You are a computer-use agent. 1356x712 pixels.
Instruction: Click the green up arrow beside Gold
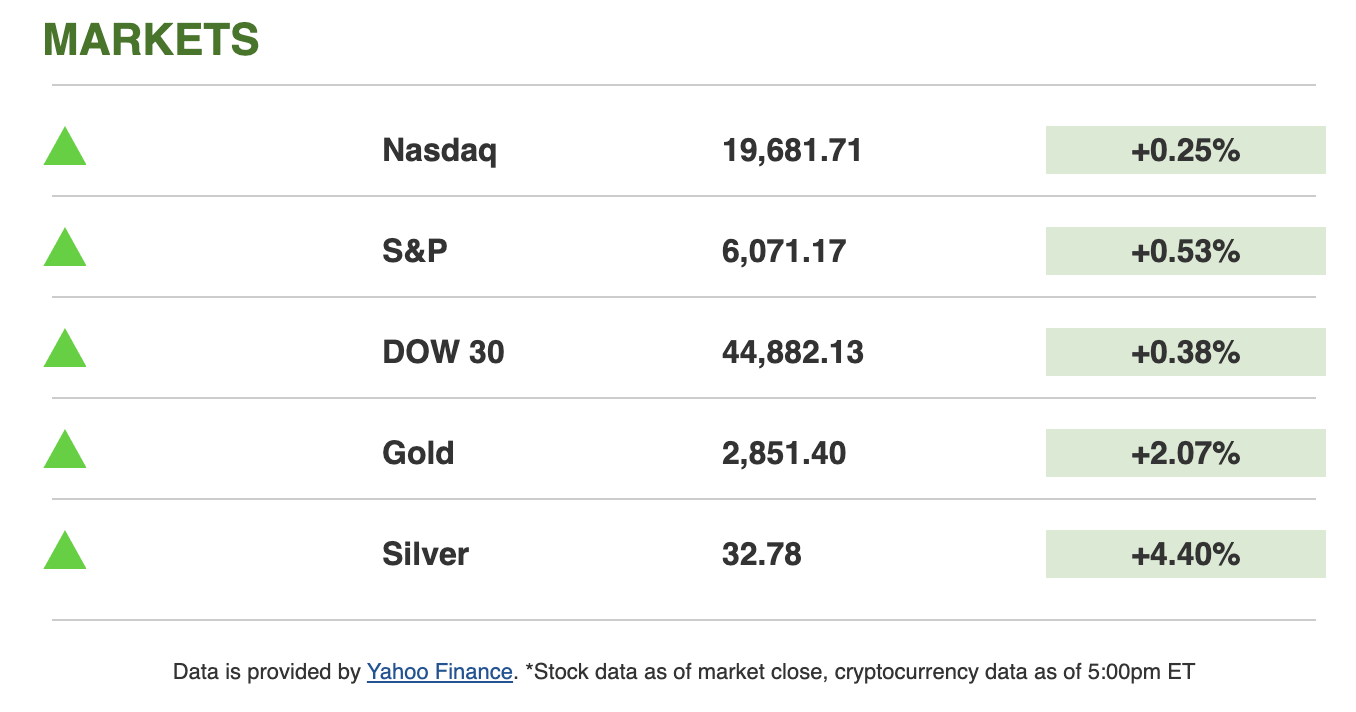pyautogui.click(x=65, y=451)
